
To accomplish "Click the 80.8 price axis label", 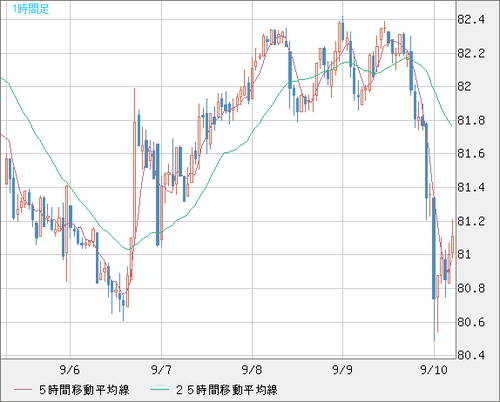I will (x=471, y=288).
